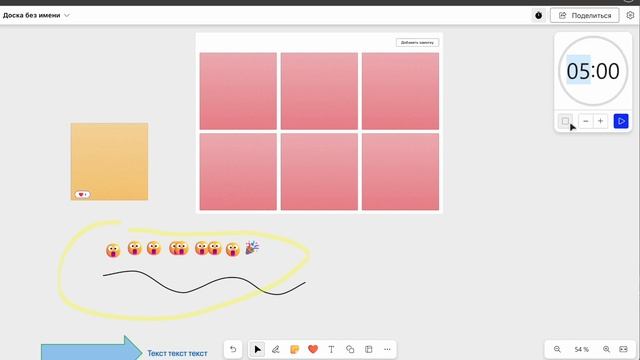
Task: Select the black wavy ink line
Action: (x=204, y=282)
